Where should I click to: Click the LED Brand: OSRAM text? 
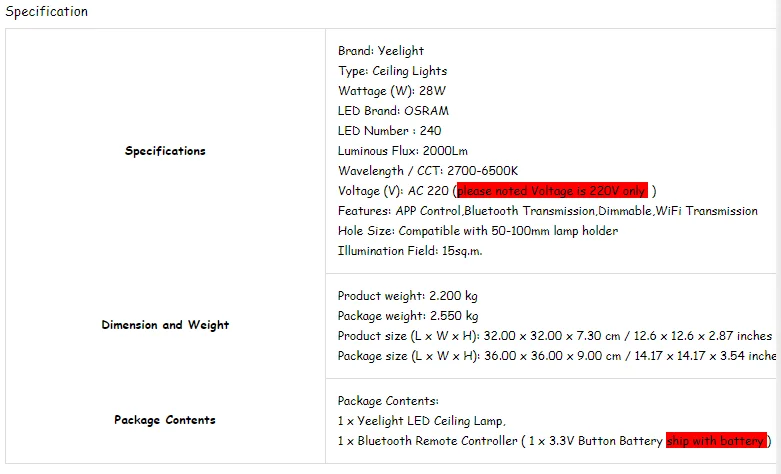pyautogui.click(x=393, y=111)
